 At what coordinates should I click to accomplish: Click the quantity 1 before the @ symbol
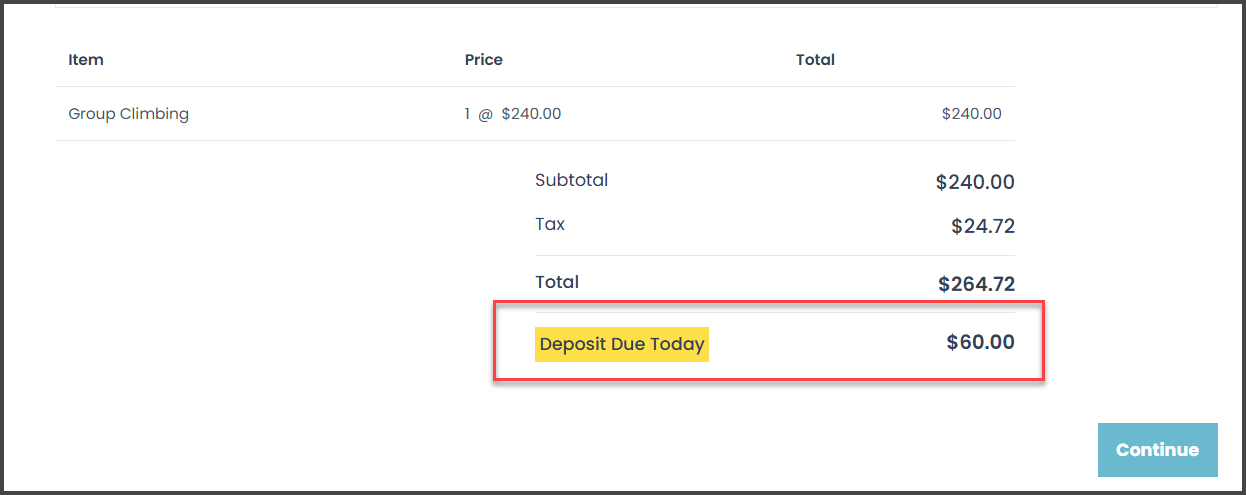pyautogui.click(x=467, y=114)
